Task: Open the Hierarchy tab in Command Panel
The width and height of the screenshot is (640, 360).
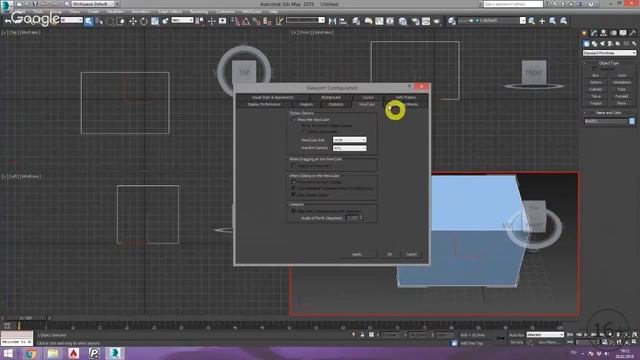Action: [603, 33]
